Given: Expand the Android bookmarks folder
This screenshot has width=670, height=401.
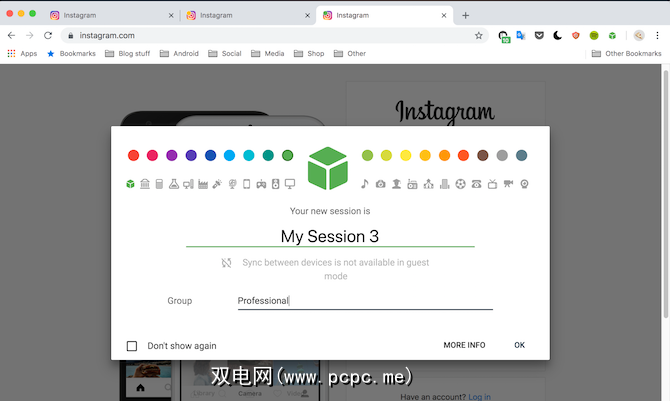Looking at the screenshot, I should pos(179,53).
